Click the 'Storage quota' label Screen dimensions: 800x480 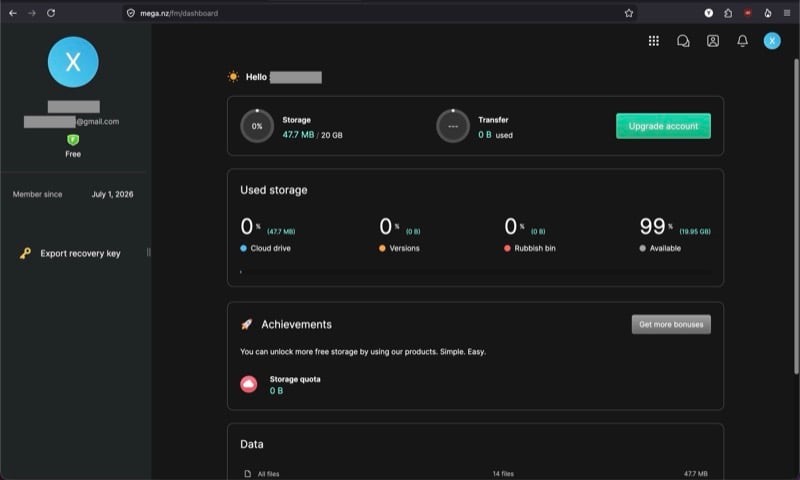click(295, 379)
